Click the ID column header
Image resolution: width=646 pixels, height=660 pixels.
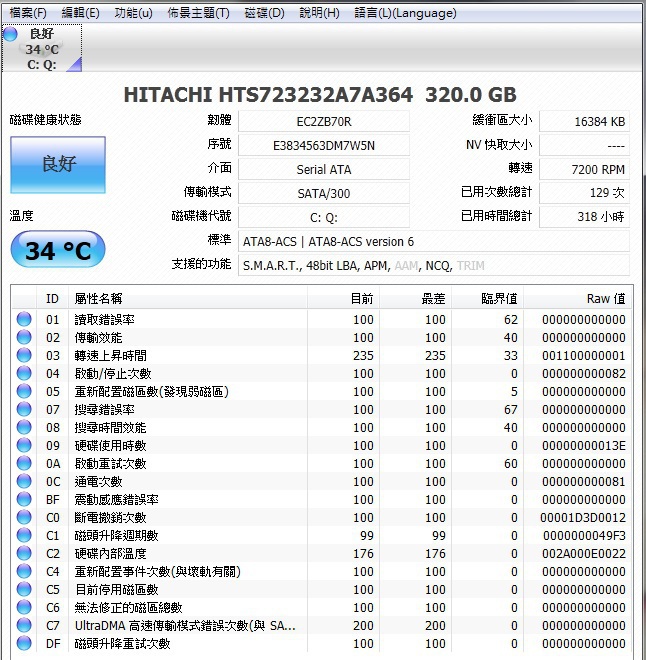pos(52,298)
